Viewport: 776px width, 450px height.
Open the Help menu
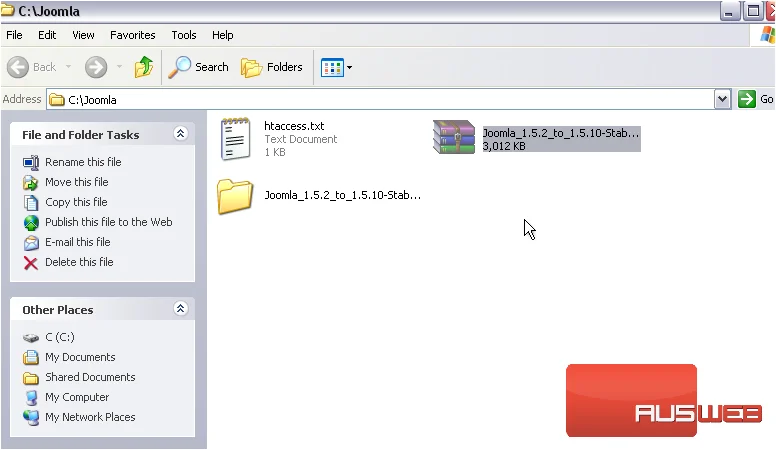223,35
